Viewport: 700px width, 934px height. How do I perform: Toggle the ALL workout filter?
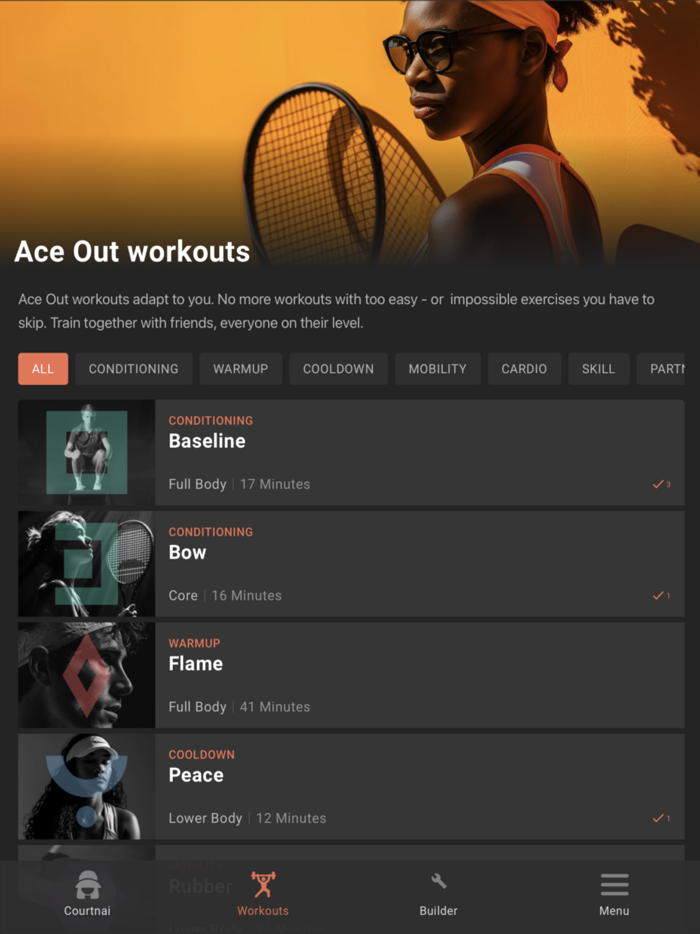(42, 368)
